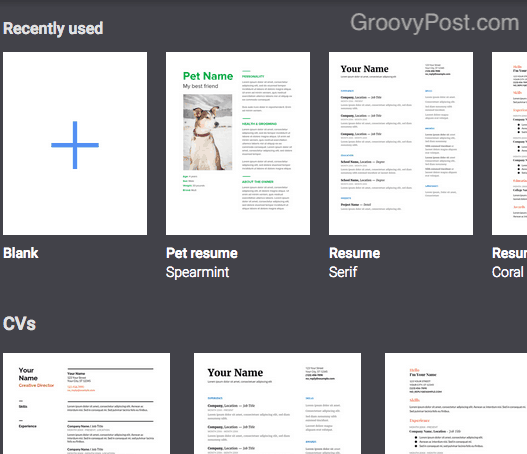
Task: Click the 'Resume' title above Serif
Action: [355, 253]
